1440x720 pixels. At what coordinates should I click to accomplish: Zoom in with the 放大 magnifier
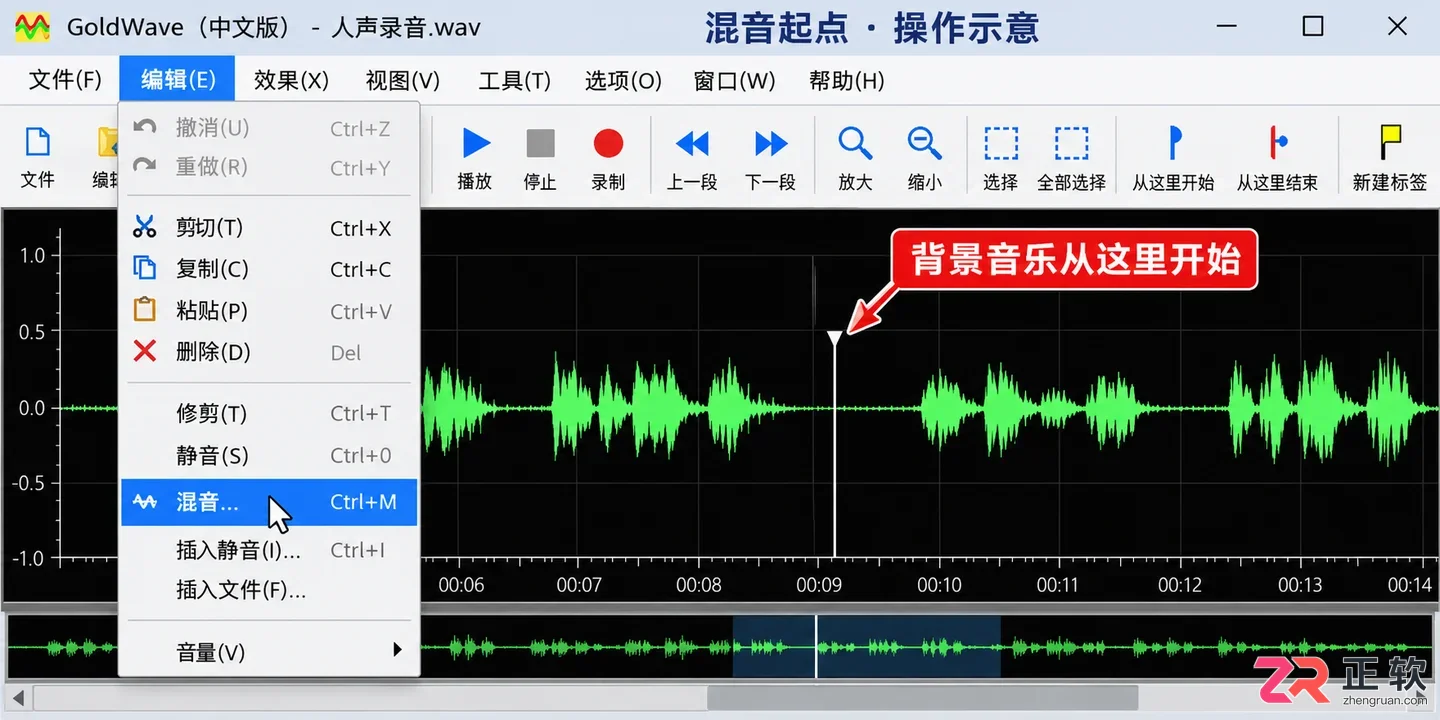coord(855,144)
